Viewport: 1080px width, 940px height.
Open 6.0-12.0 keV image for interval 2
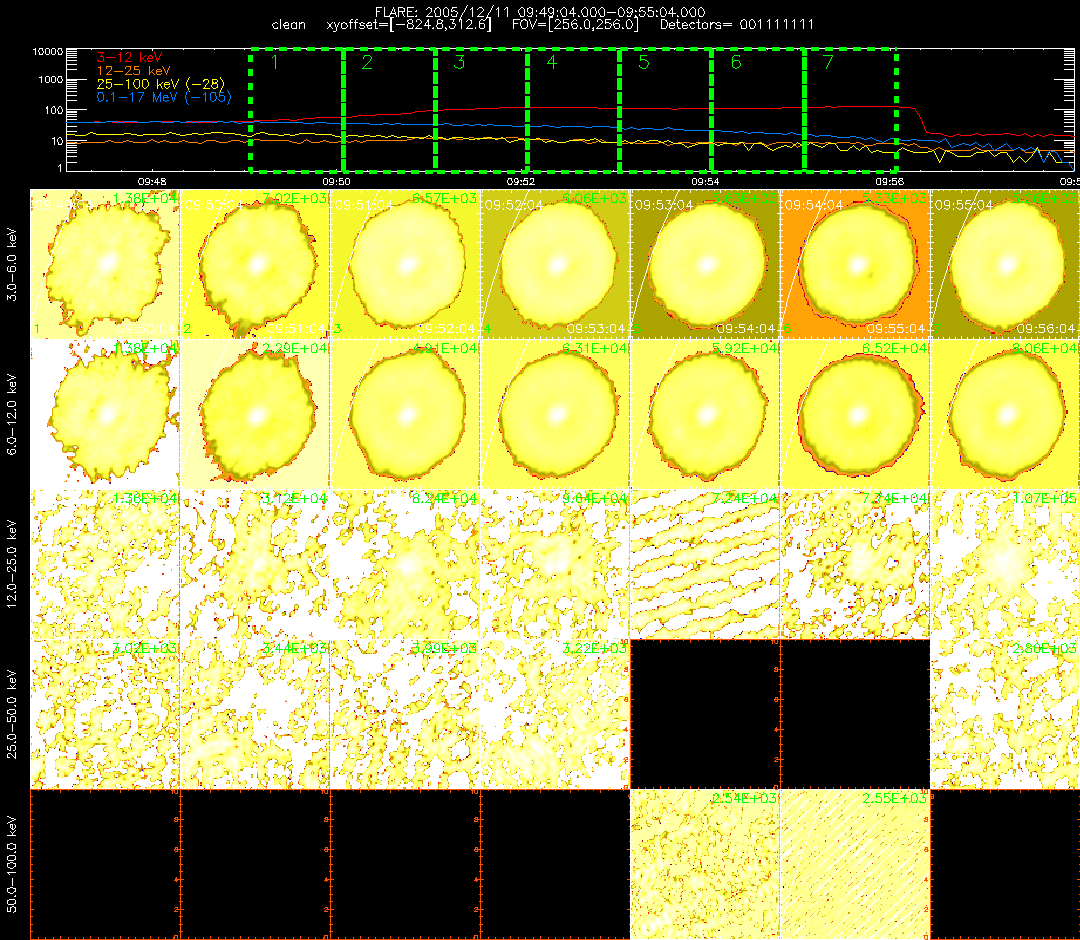[x=255, y=414]
